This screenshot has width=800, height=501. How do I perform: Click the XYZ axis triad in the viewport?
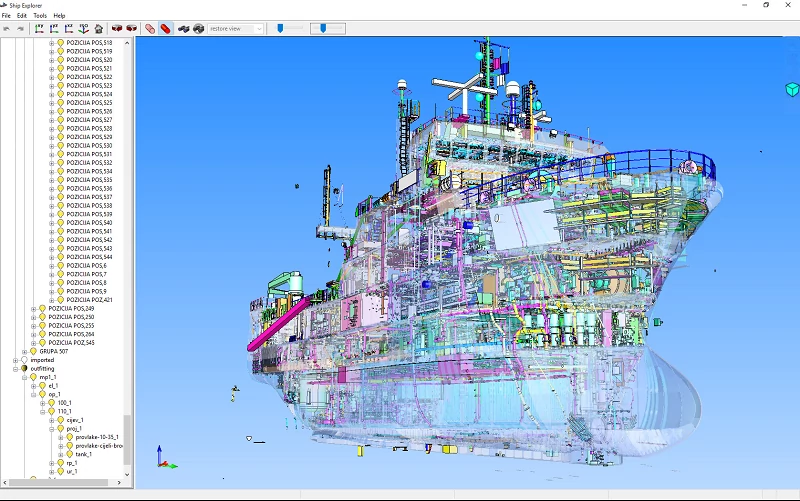(166, 457)
